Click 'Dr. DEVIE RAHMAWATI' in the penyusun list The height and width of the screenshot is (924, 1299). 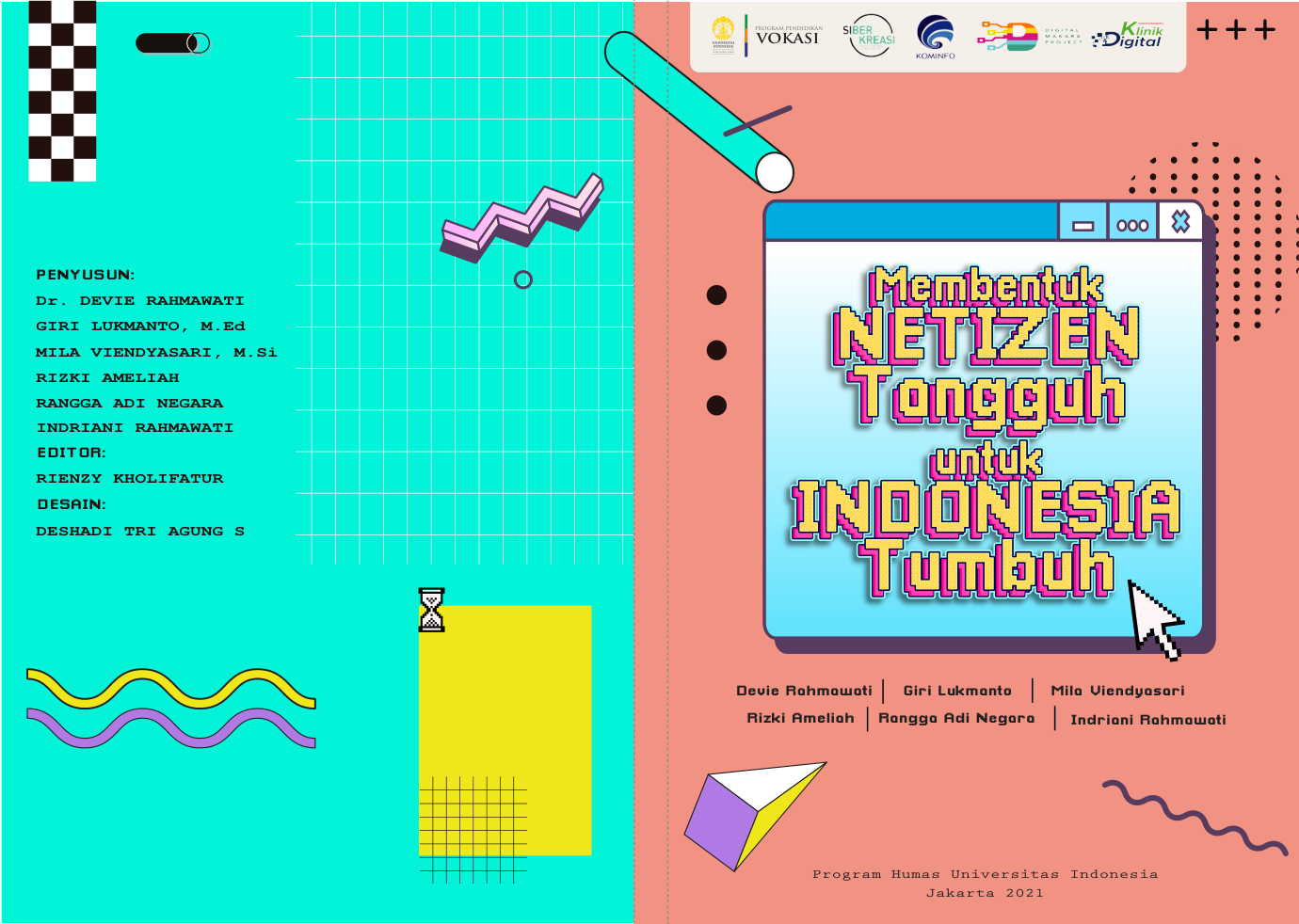coord(140,301)
